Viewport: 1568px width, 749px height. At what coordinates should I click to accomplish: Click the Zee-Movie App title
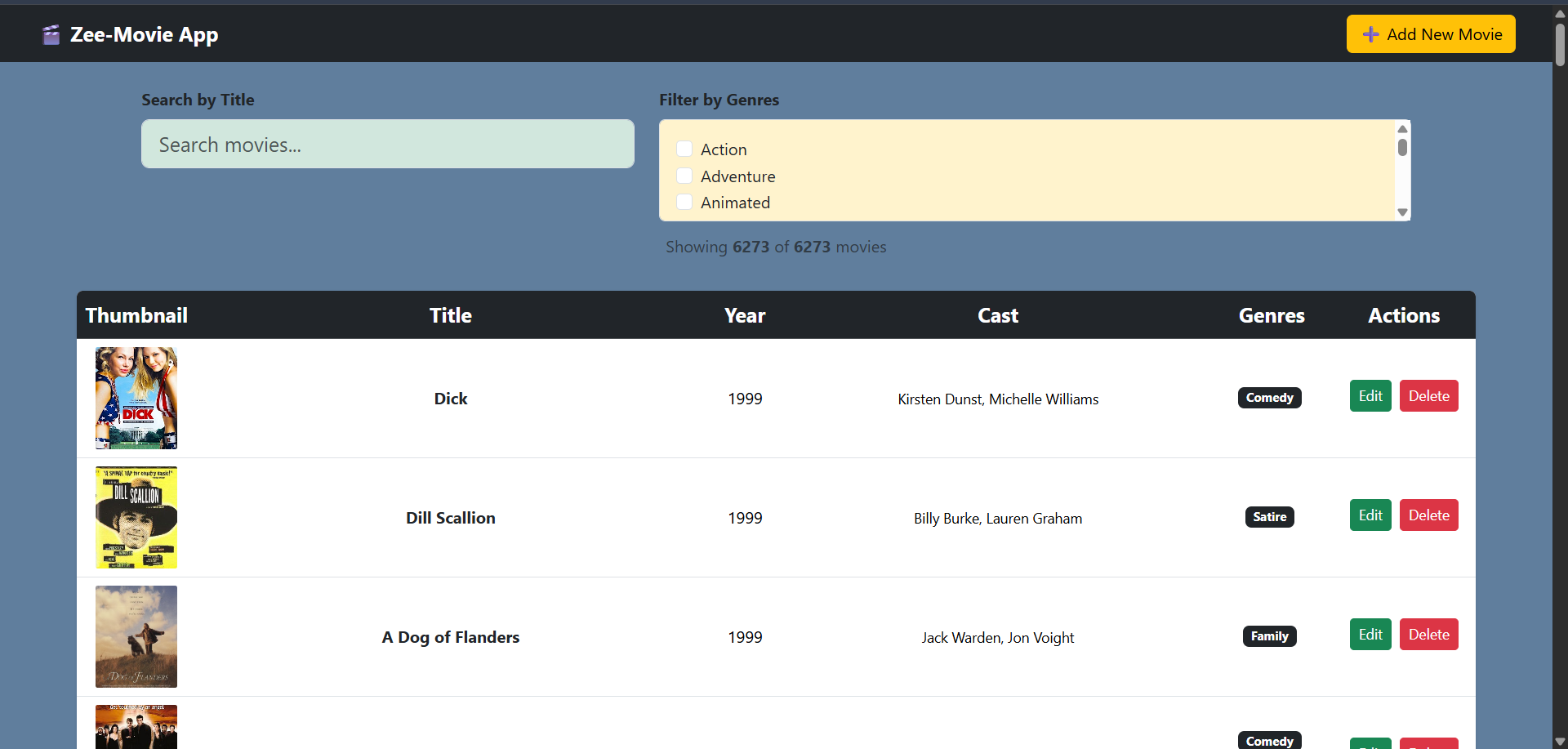(x=144, y=35)
